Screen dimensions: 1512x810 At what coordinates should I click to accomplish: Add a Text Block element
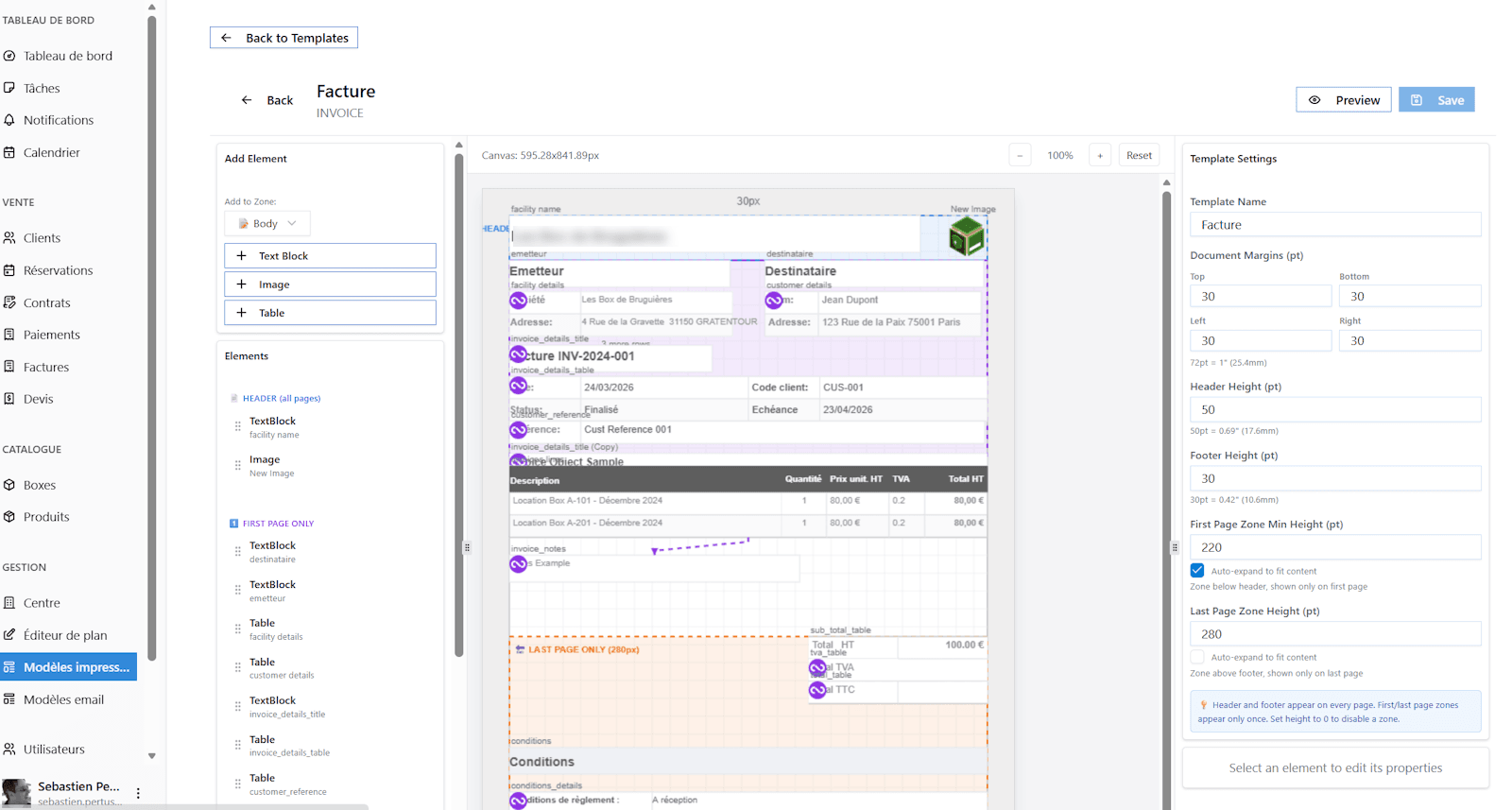coord(330,256)
